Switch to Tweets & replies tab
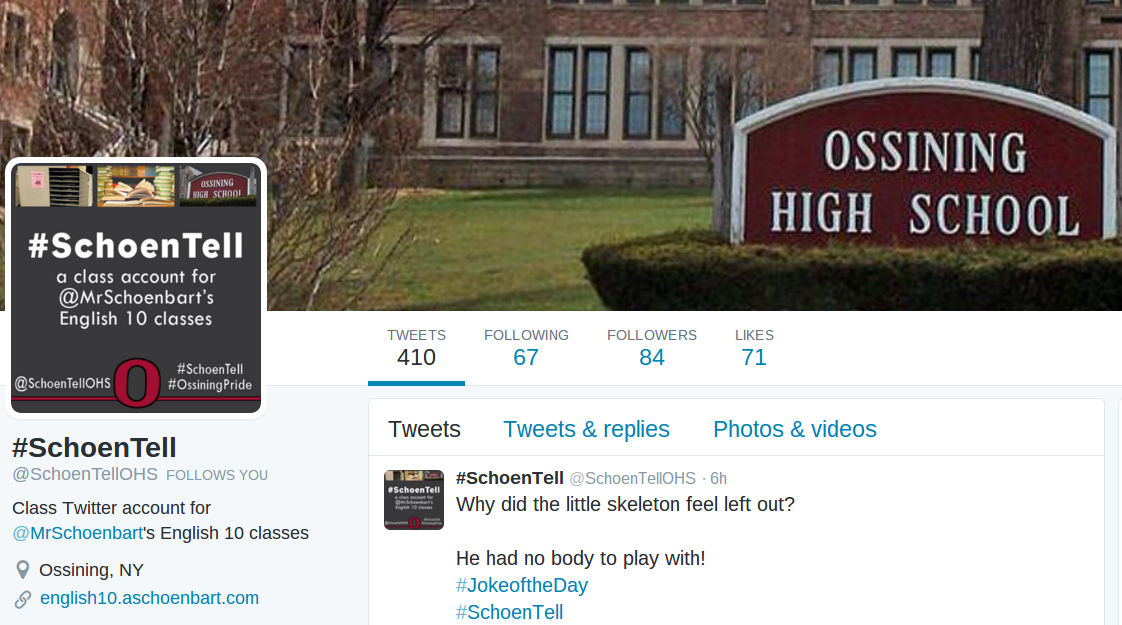Image resolution: width=1122 pixels, height=625 pixels. click(586, 429)
